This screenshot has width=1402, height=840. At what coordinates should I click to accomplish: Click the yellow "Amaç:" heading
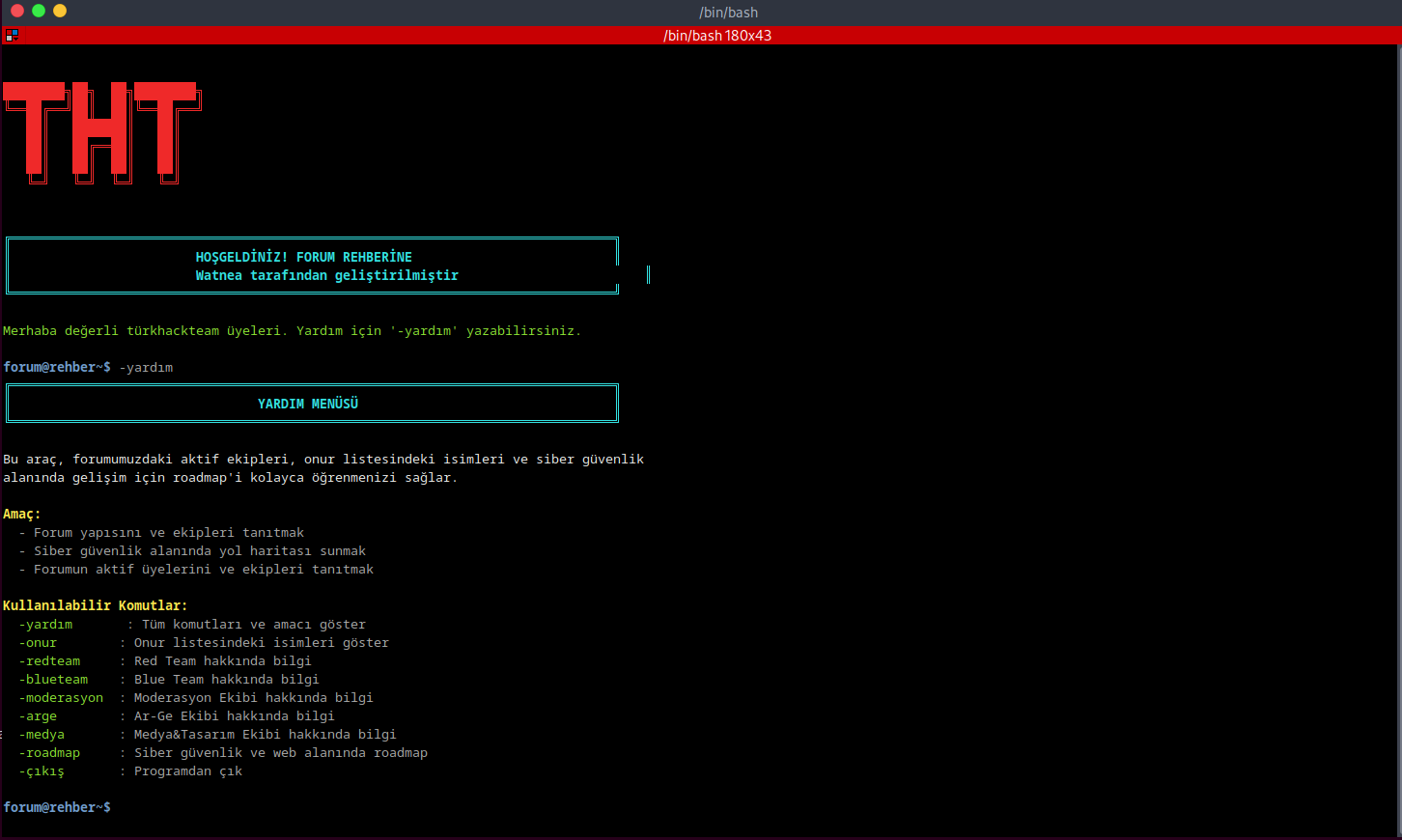[x=22, y=514]
